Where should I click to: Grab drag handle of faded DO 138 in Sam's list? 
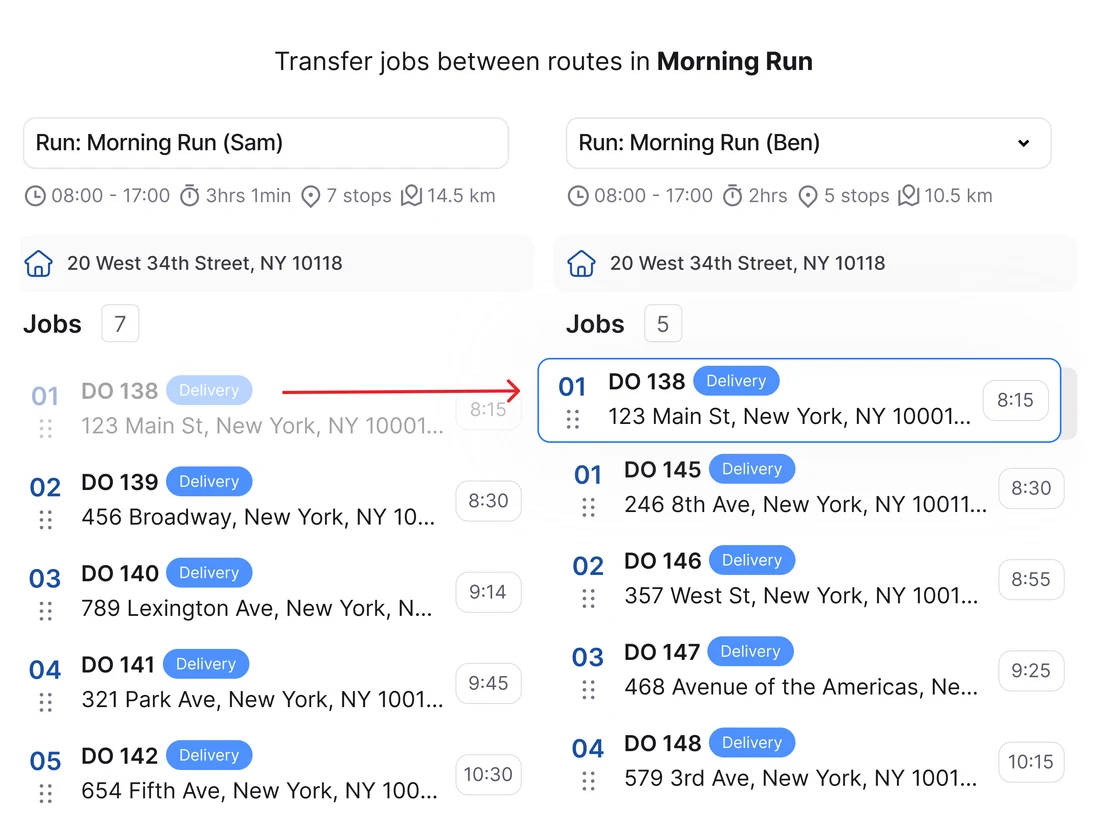click(x=46, y=429)
